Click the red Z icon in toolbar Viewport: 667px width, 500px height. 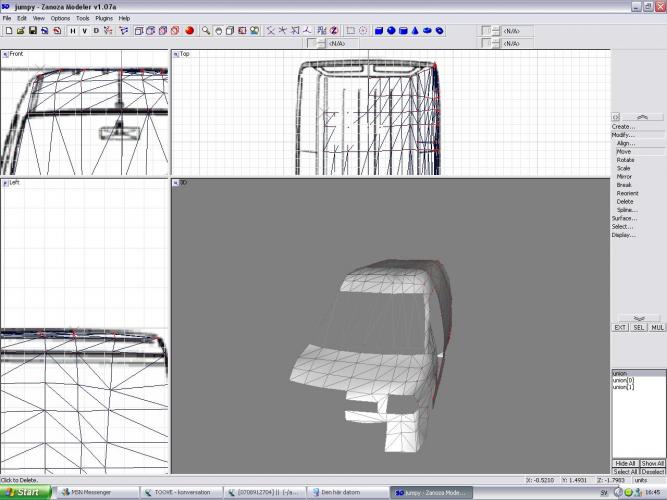(334, 30)
